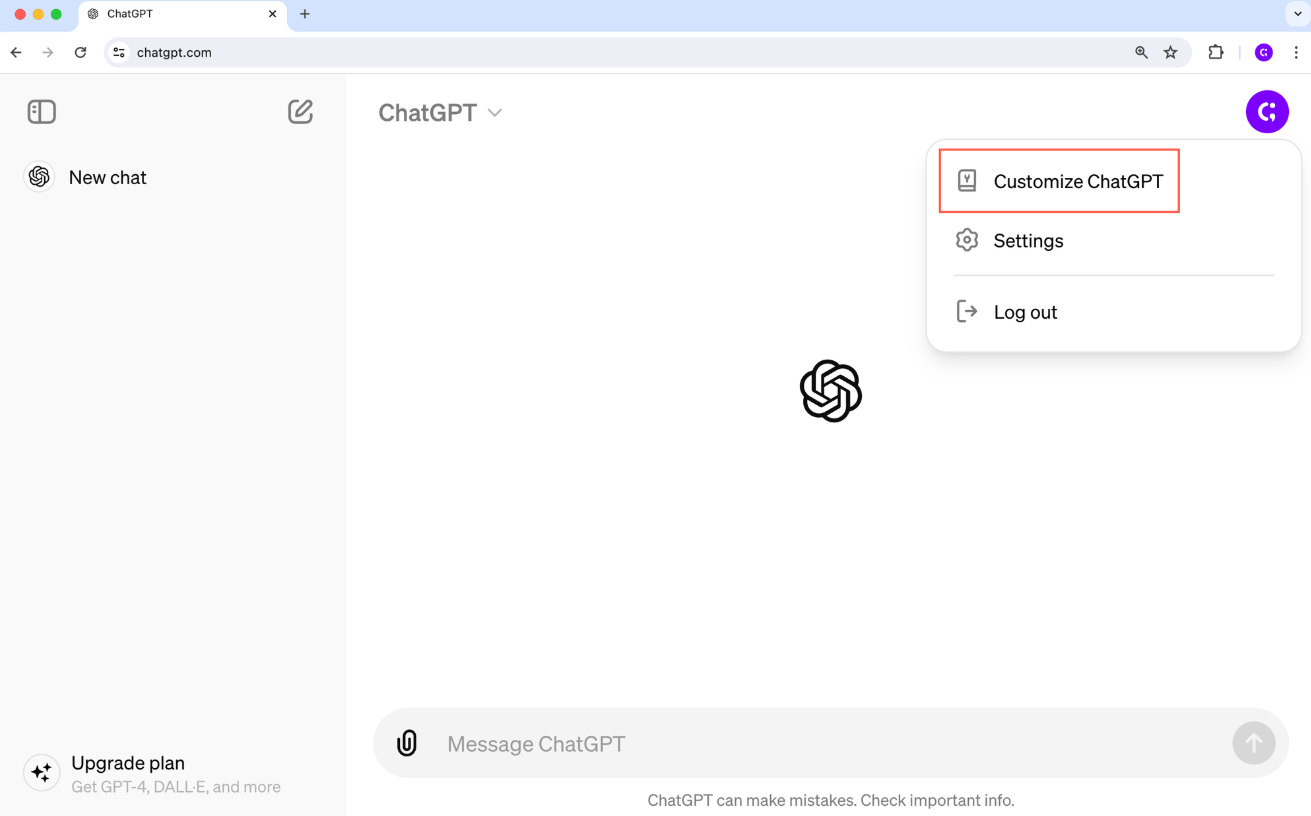
Task: Click the OpenAI logo beside New chat
Action: click(39, 177)
